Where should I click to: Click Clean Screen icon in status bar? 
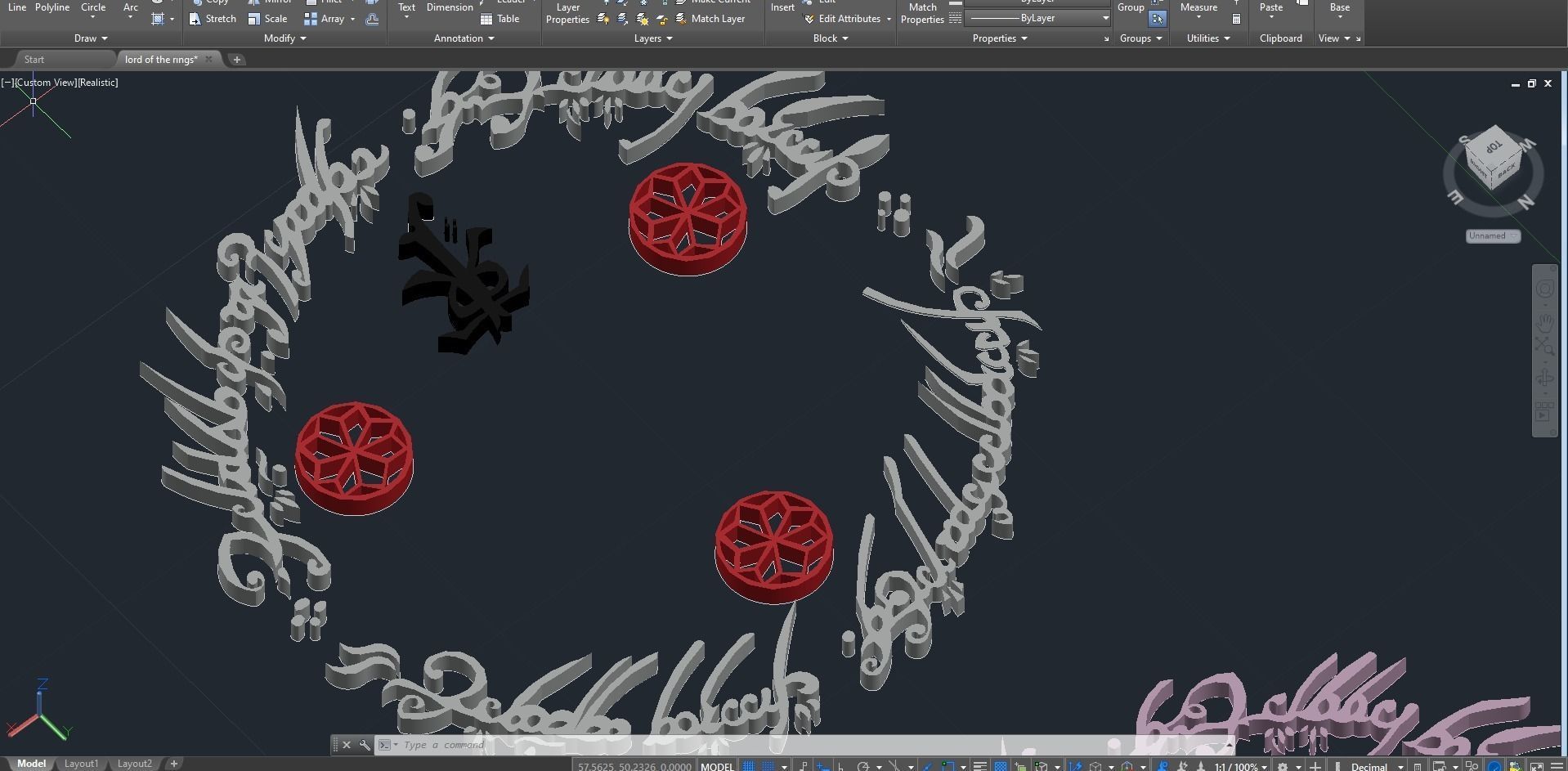[1536, 766]
